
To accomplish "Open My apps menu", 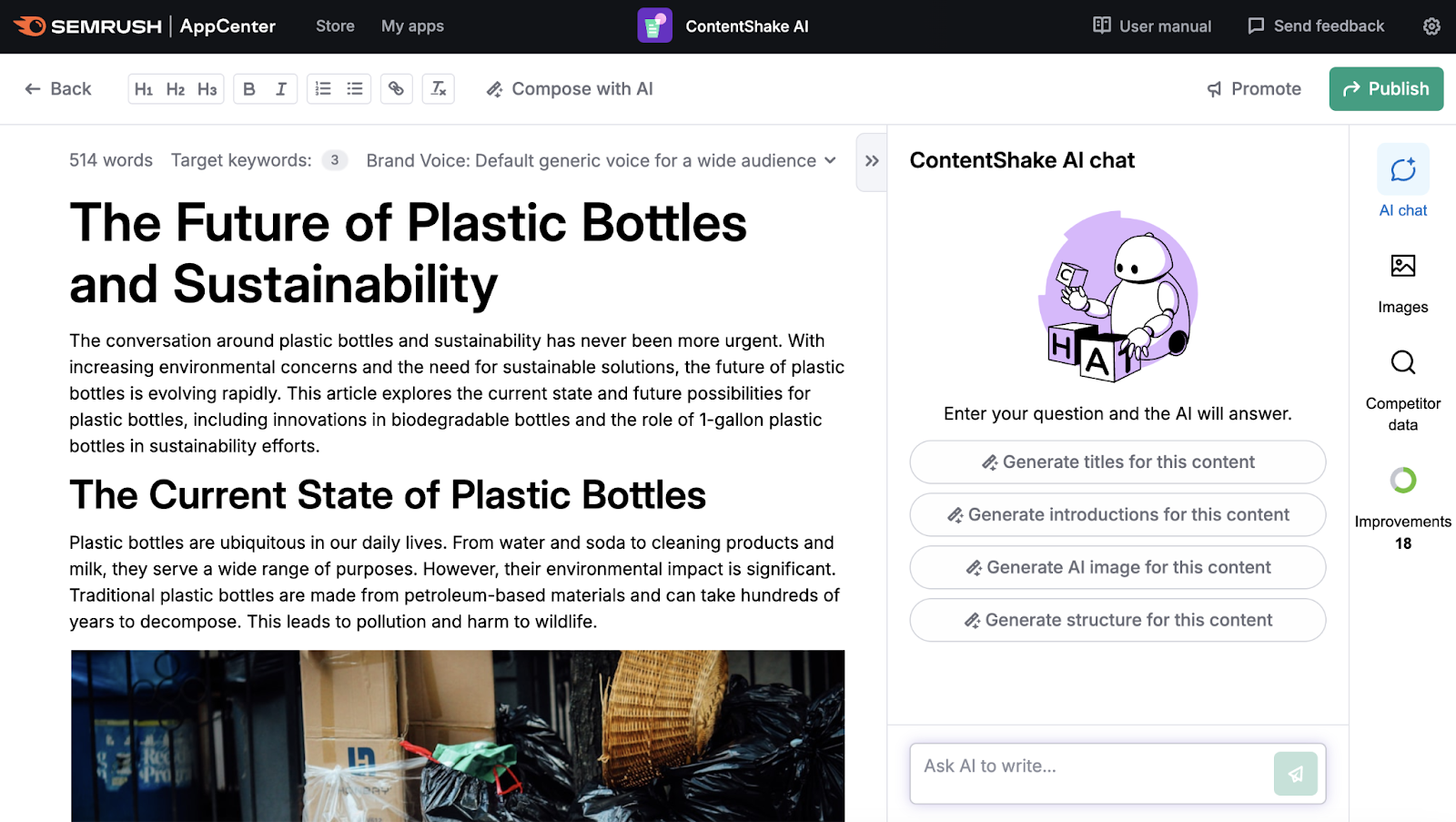I will click(412, 26).
